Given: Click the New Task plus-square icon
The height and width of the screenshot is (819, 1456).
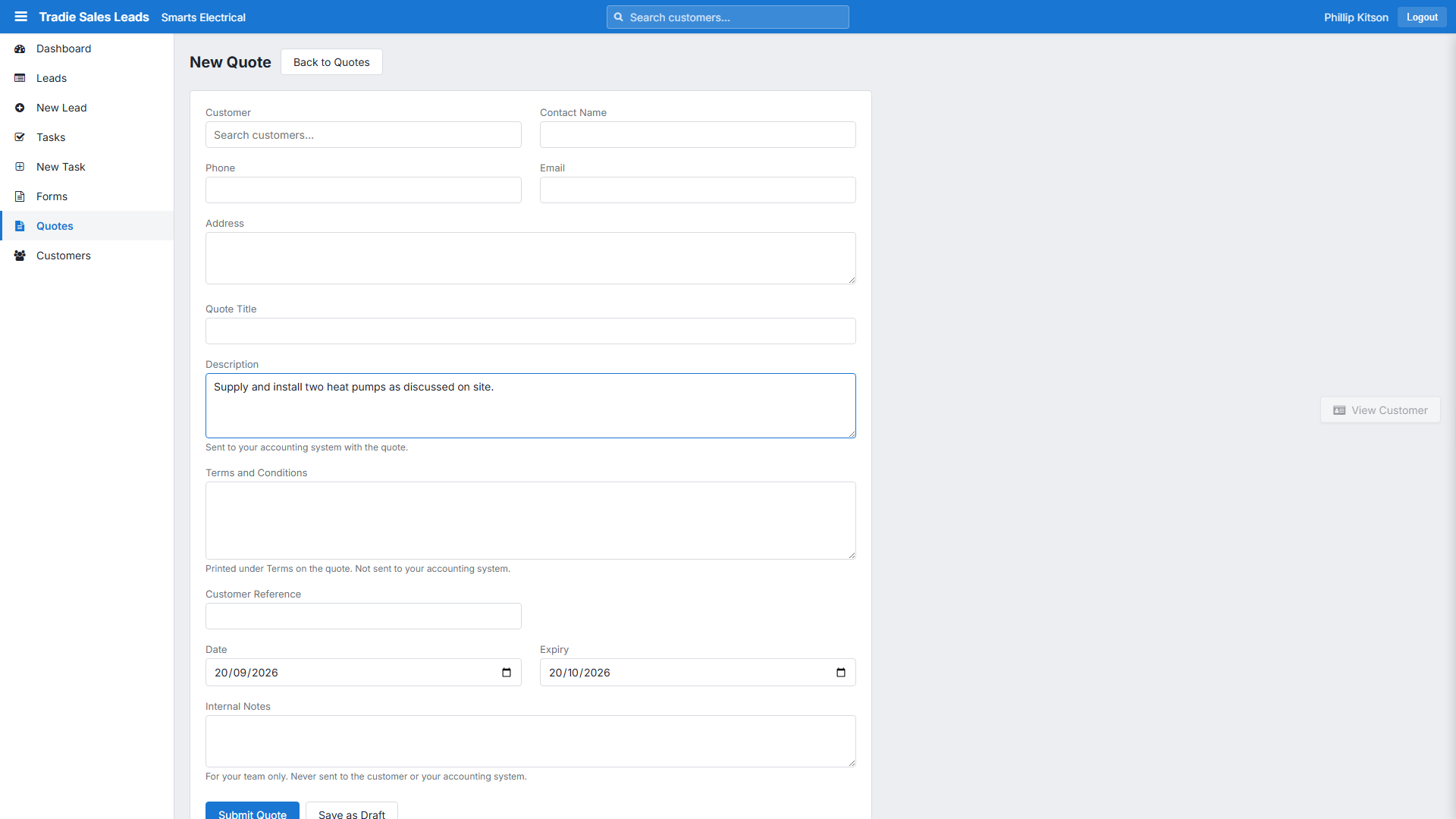Looking at the screenshot, I should 20,167.
